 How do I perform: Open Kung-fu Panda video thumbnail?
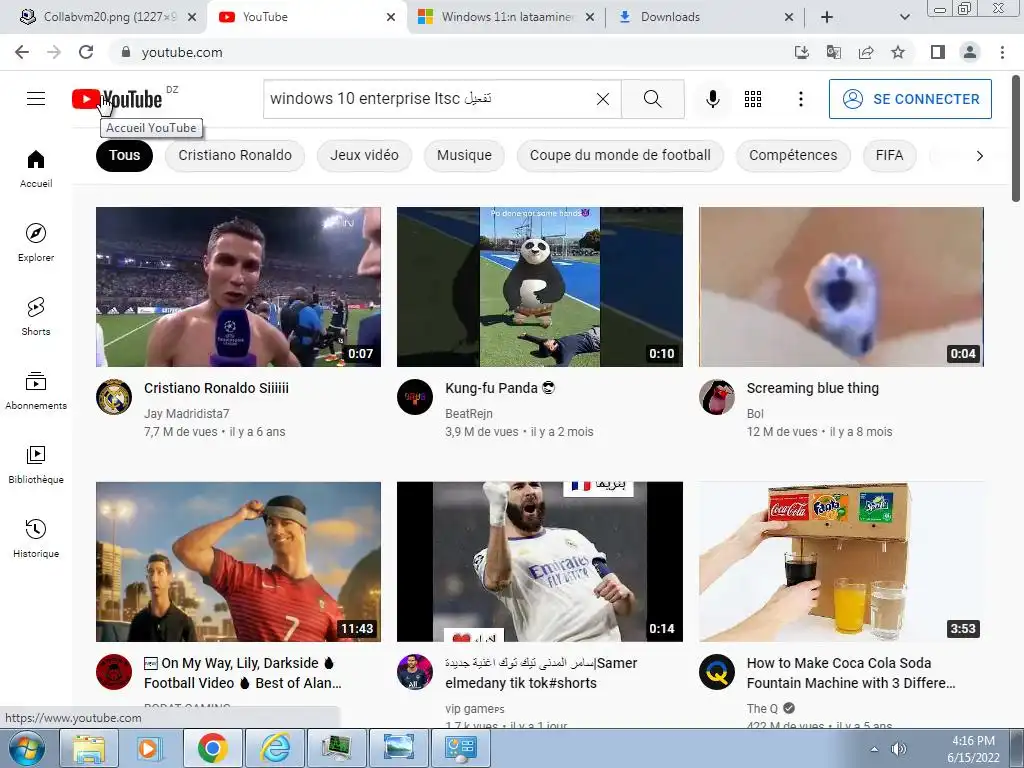click(x=539, y=287)
